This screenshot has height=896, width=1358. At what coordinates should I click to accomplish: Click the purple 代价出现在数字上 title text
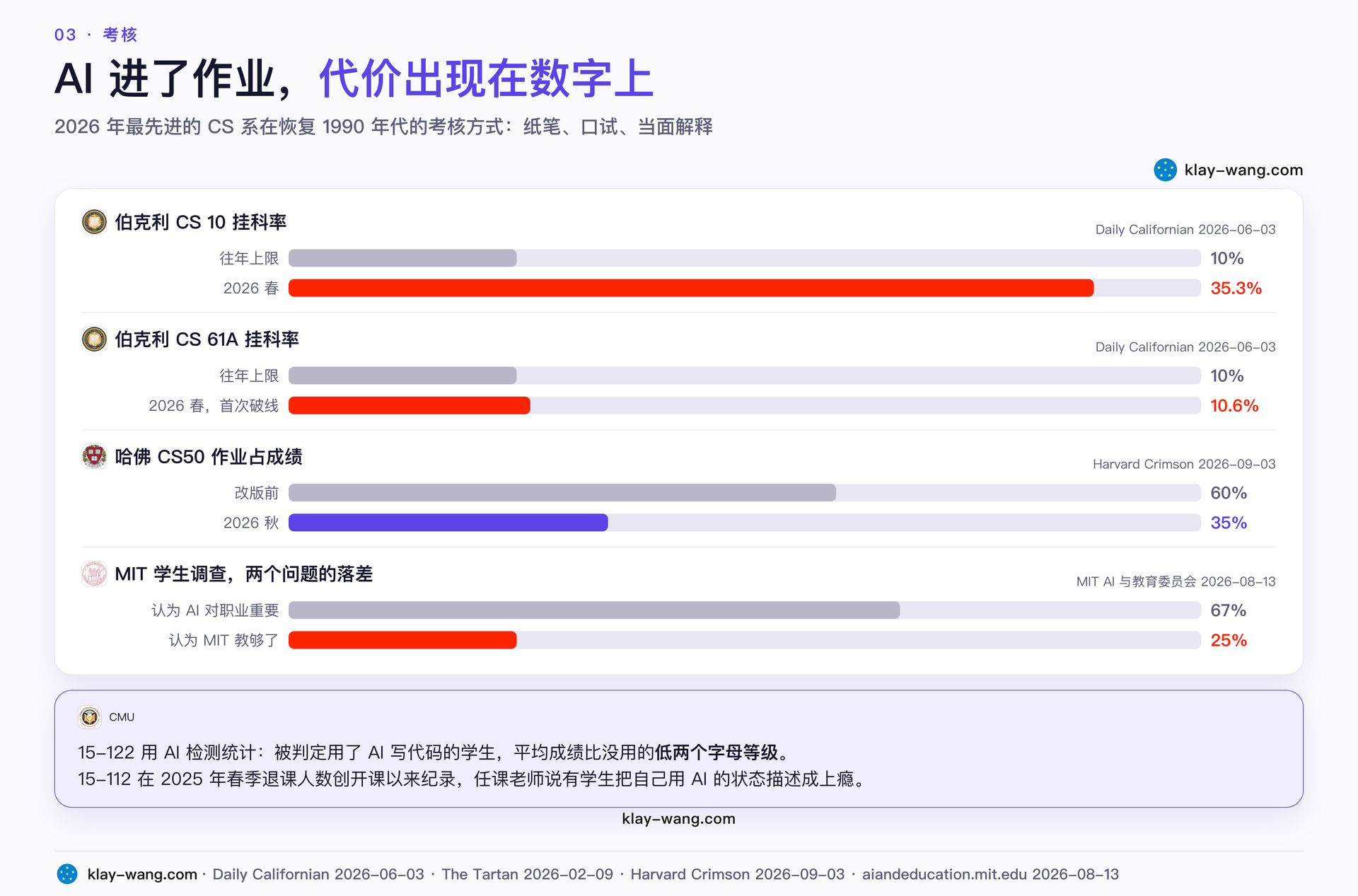pyautogui.click(x=487, y=78)
